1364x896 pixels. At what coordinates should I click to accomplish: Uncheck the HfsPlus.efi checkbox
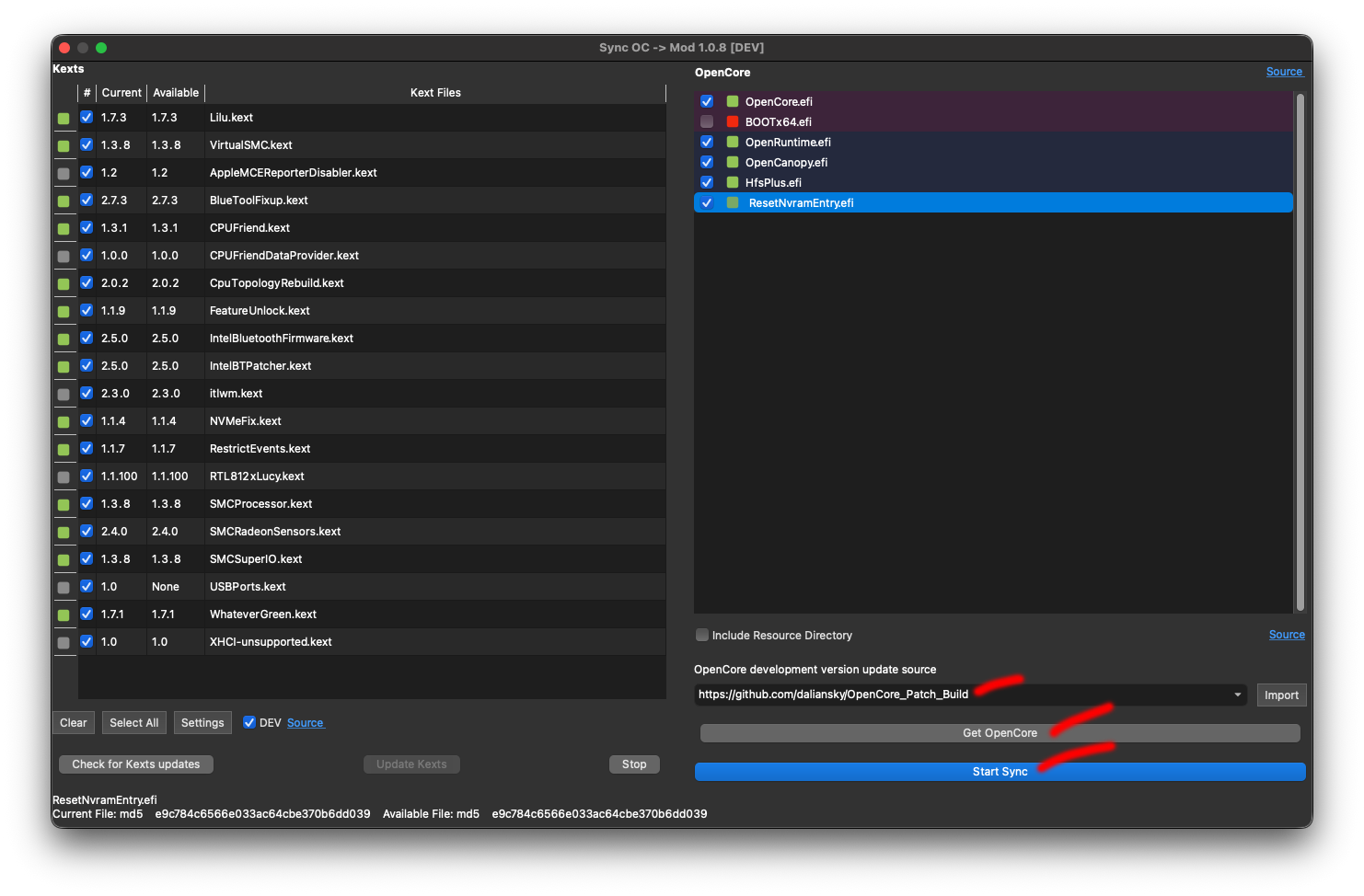707,182
